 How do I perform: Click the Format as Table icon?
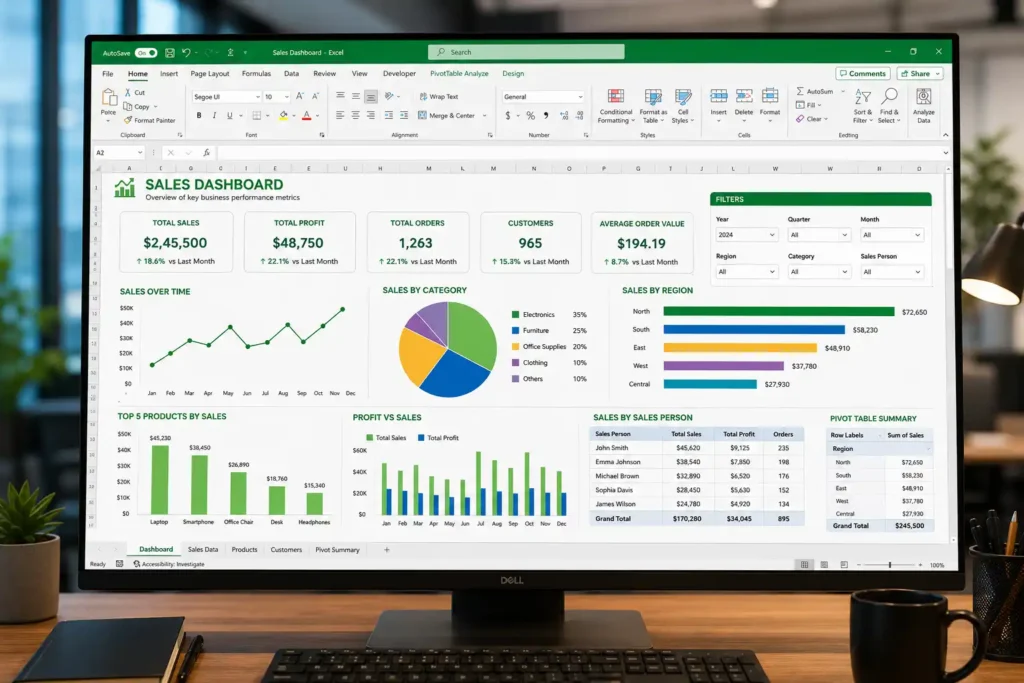(x=653, y=97)
